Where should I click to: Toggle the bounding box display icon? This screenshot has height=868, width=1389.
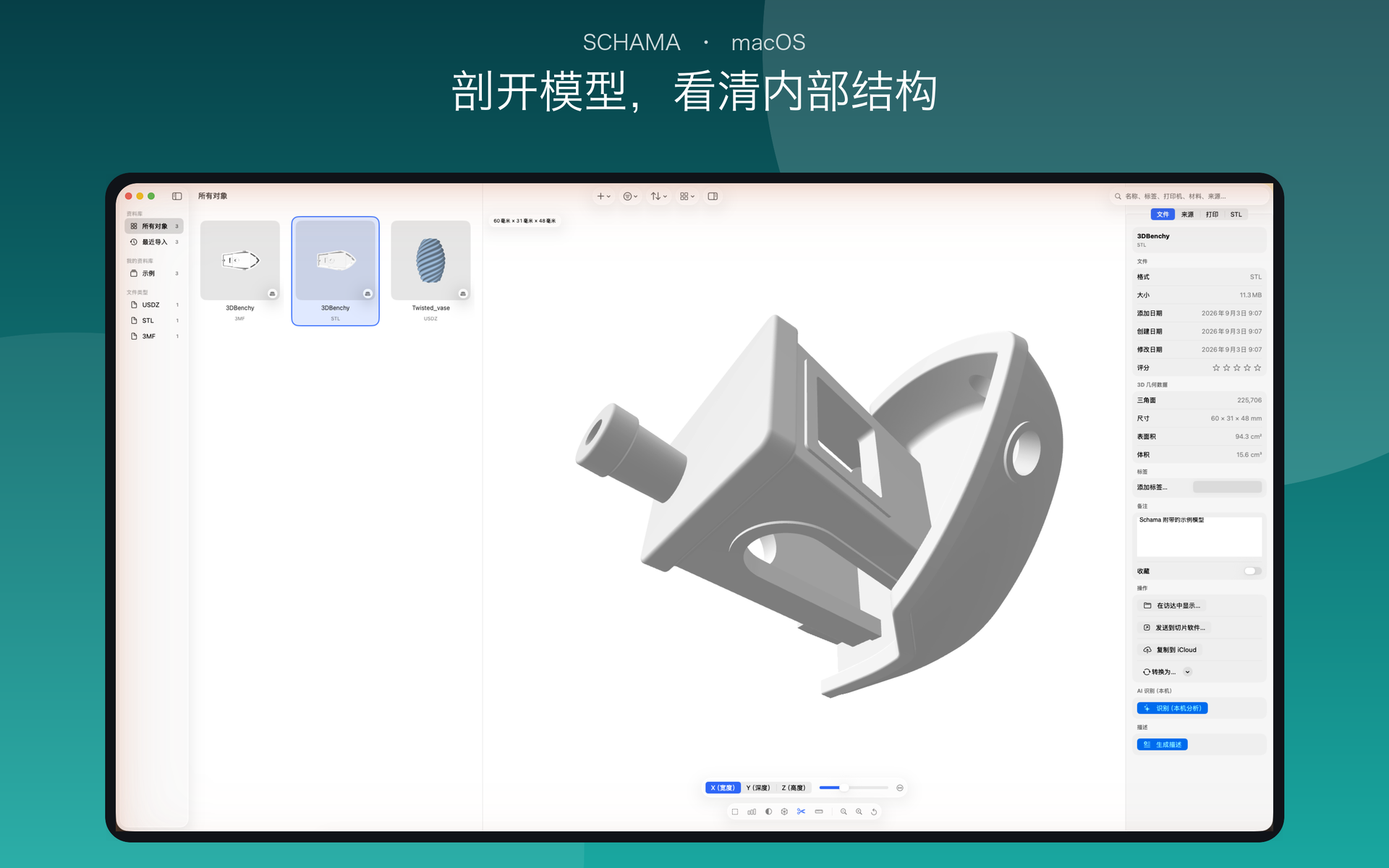click(x=735, y=812)
